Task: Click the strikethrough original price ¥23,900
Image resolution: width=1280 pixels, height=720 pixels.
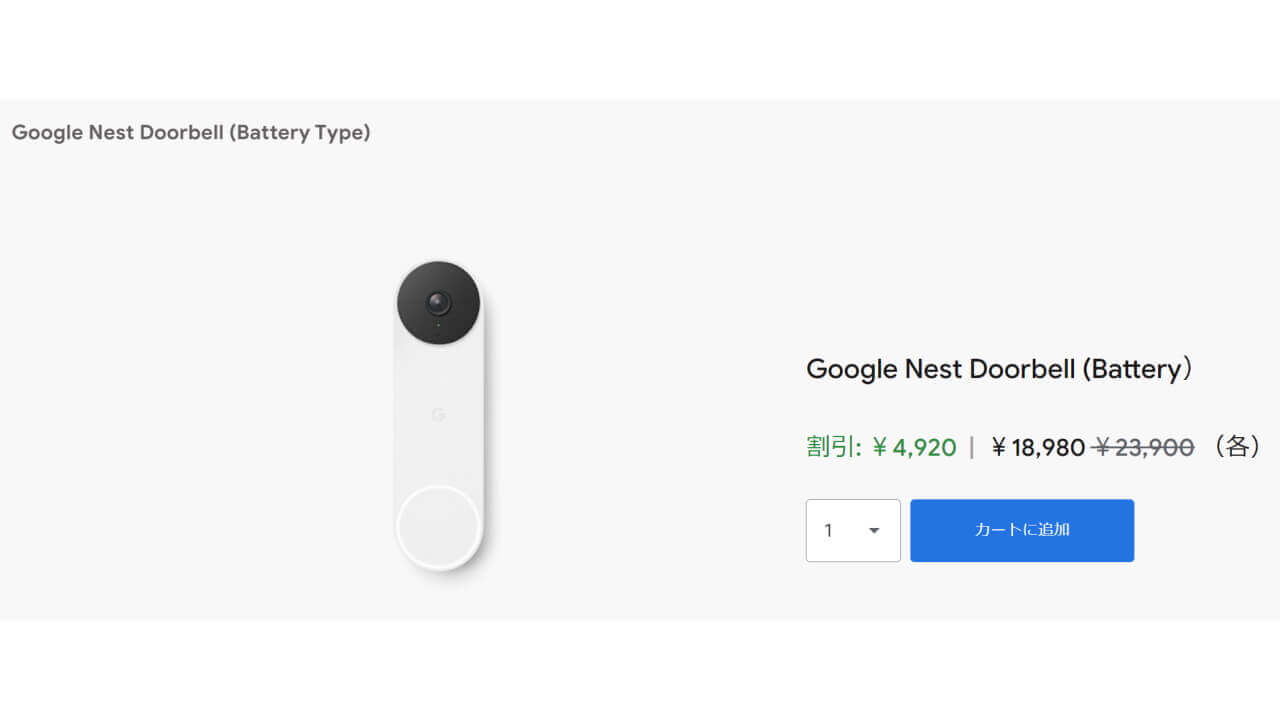Action: [x=1143, y=448]
